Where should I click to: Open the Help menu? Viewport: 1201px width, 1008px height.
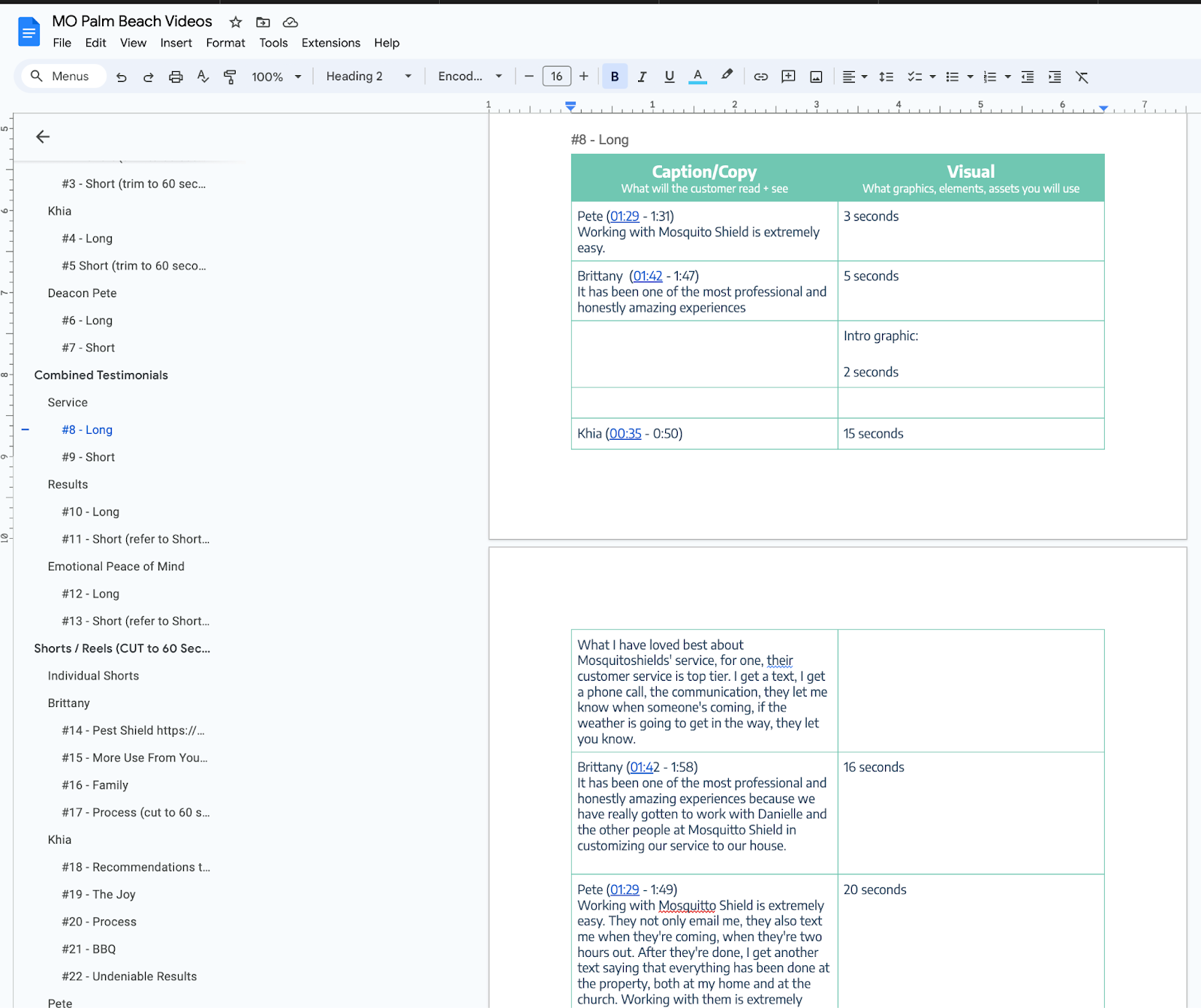[x=387, y=43]
